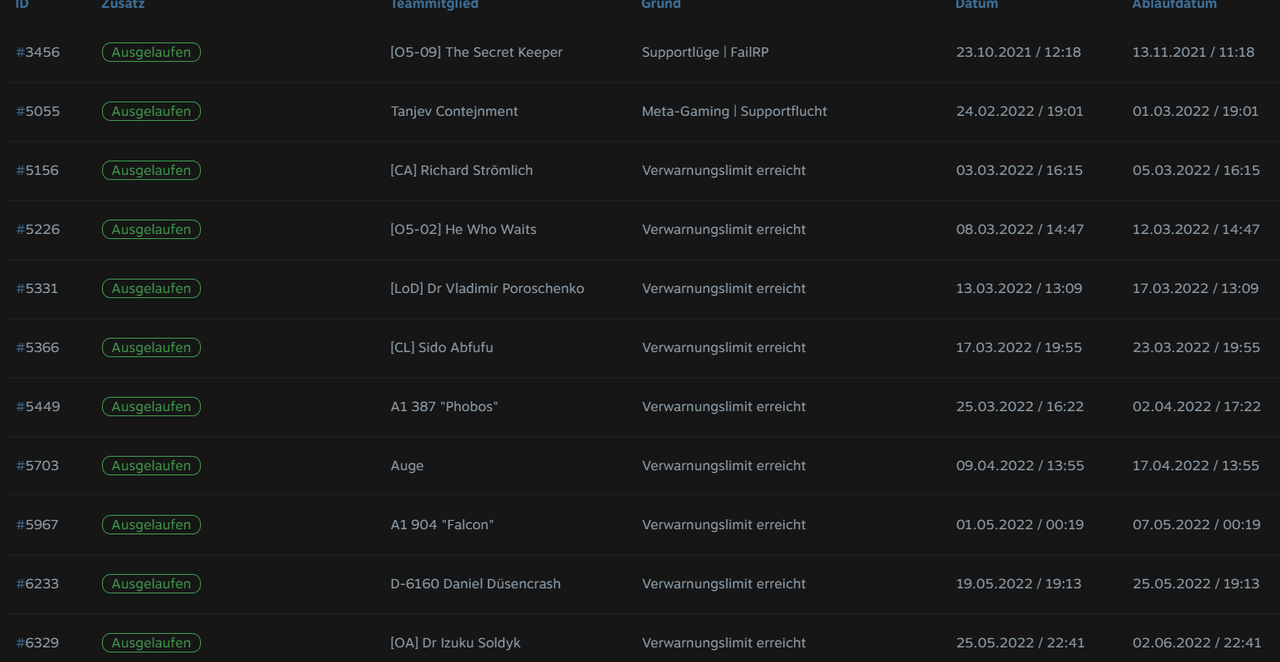
Task: Sort table by Grund column header
Action: (661, 4)
